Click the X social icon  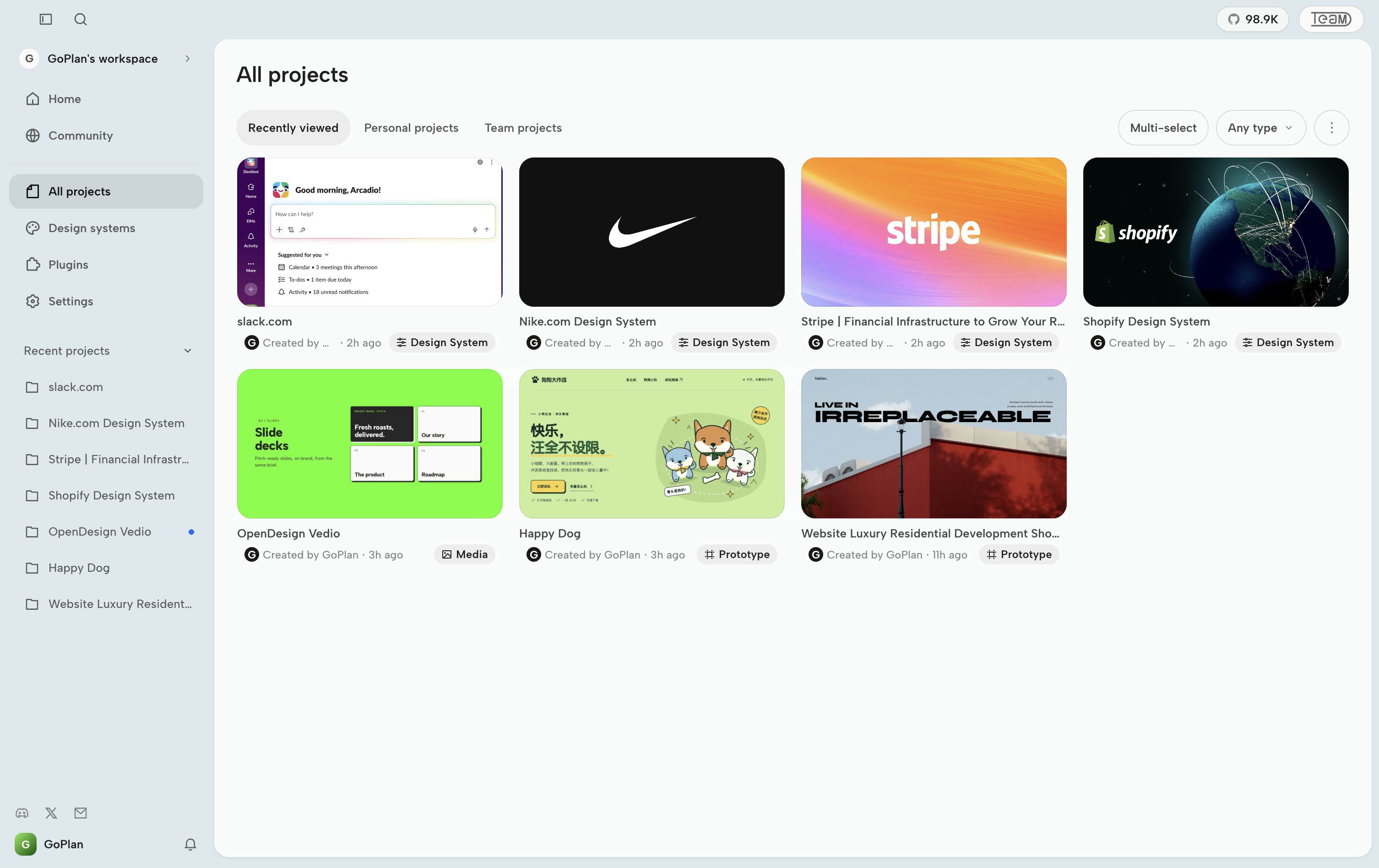click(x=51, y=813)
